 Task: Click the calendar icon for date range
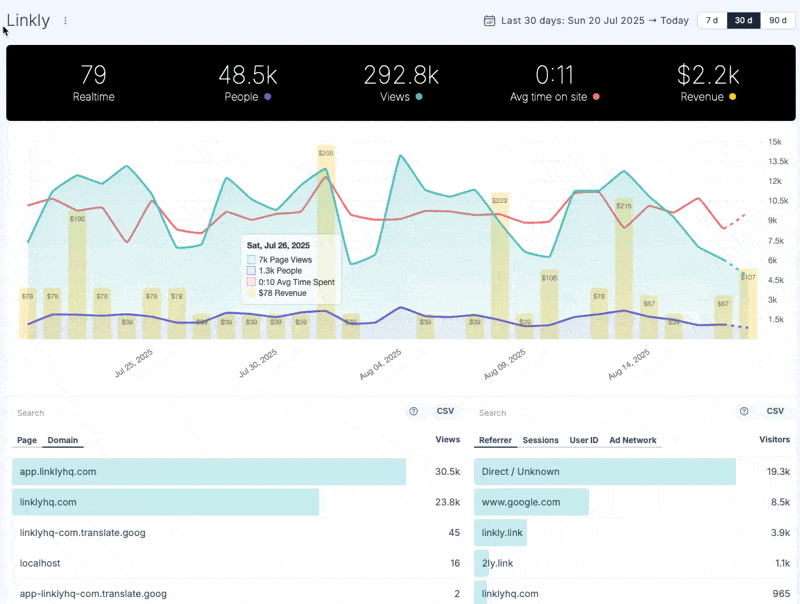pyautogui.click(x=489, y=20)
